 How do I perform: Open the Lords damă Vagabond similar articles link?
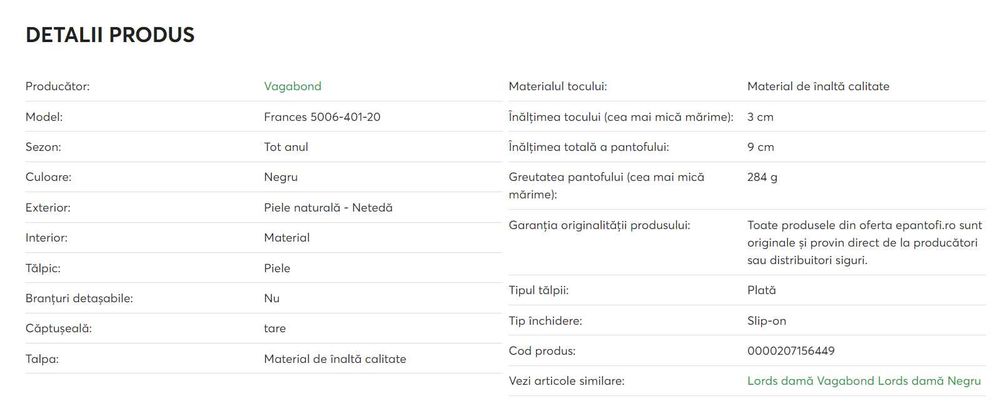pos(811,381)
